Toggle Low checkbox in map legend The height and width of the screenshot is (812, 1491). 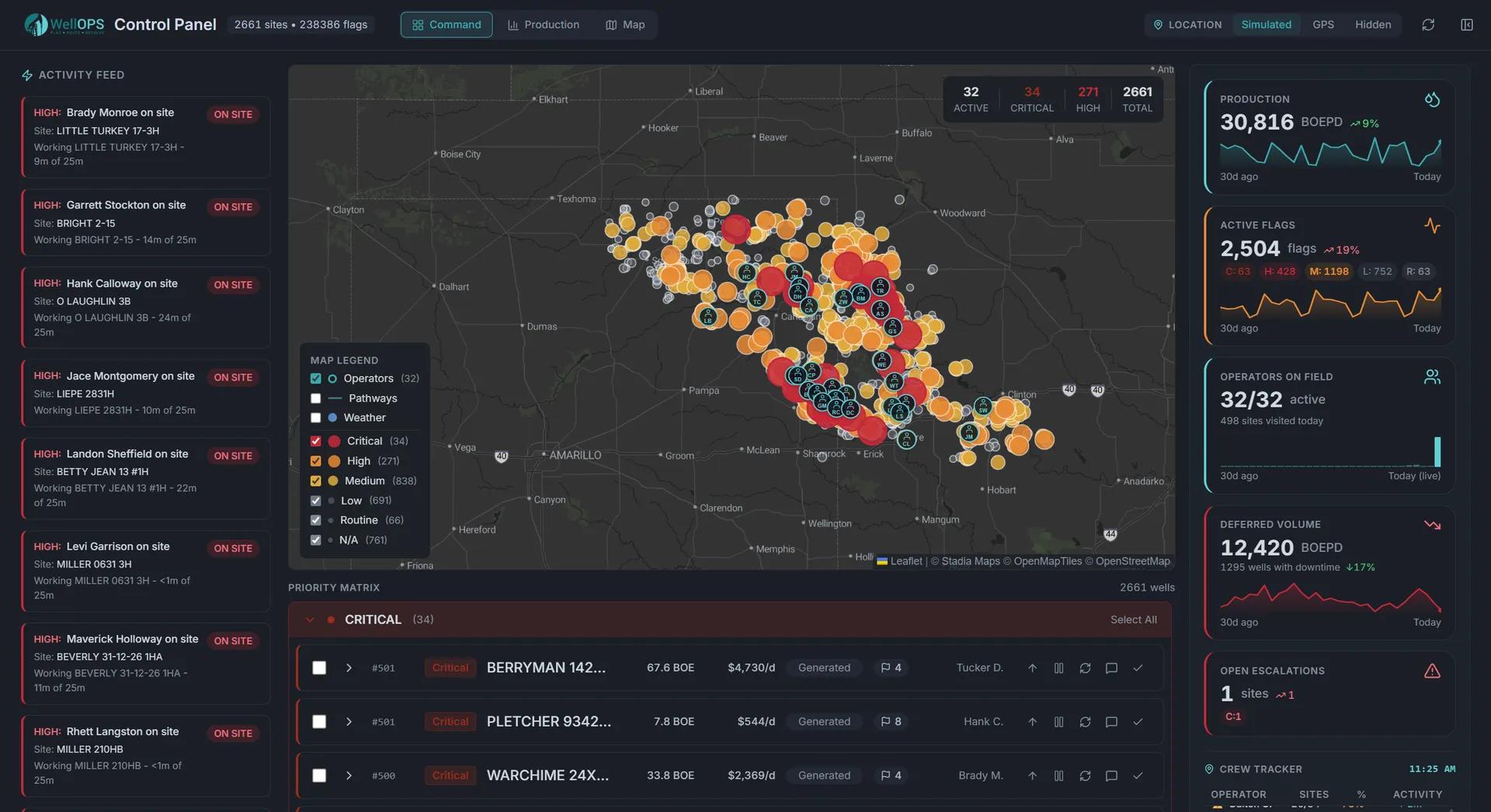coord(315,501)
